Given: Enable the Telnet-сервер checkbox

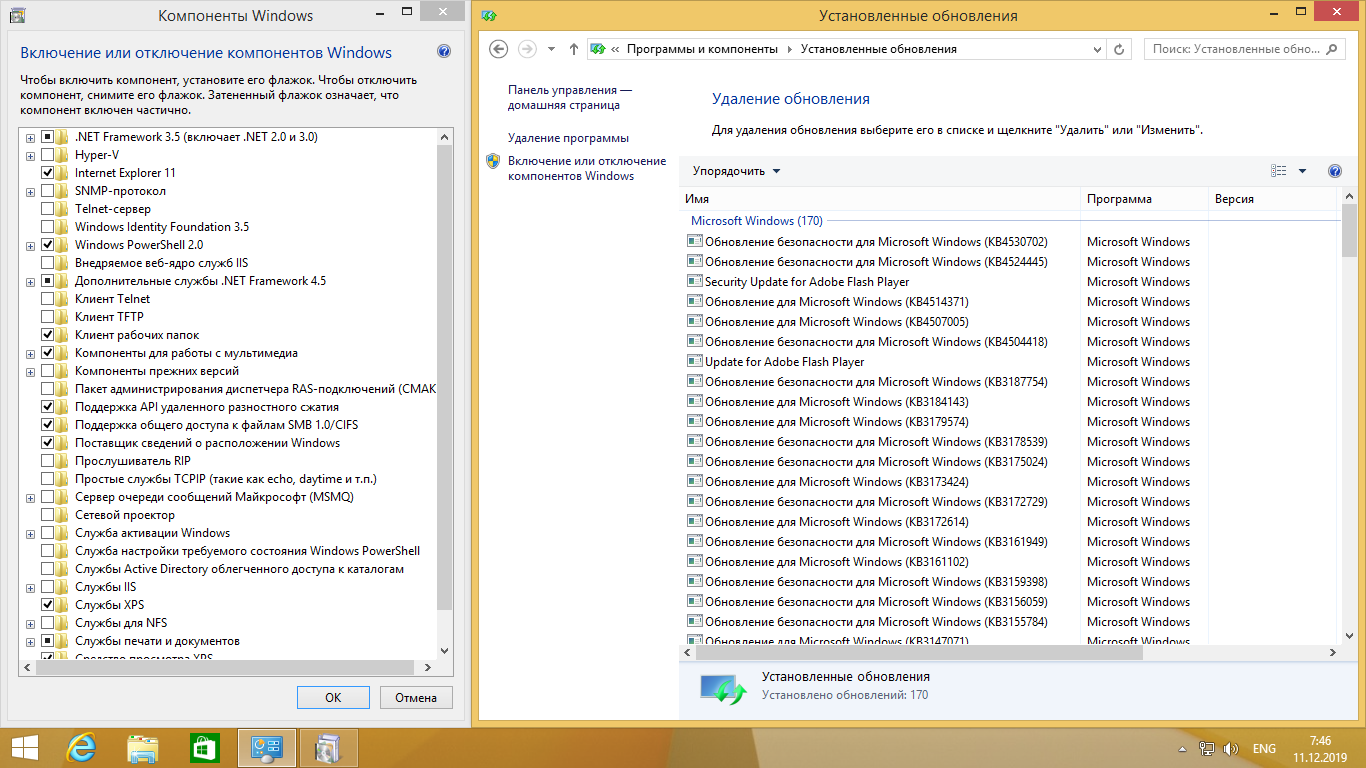Looking at the screenshot, I should pyautogui.click(x=47, y=209).
